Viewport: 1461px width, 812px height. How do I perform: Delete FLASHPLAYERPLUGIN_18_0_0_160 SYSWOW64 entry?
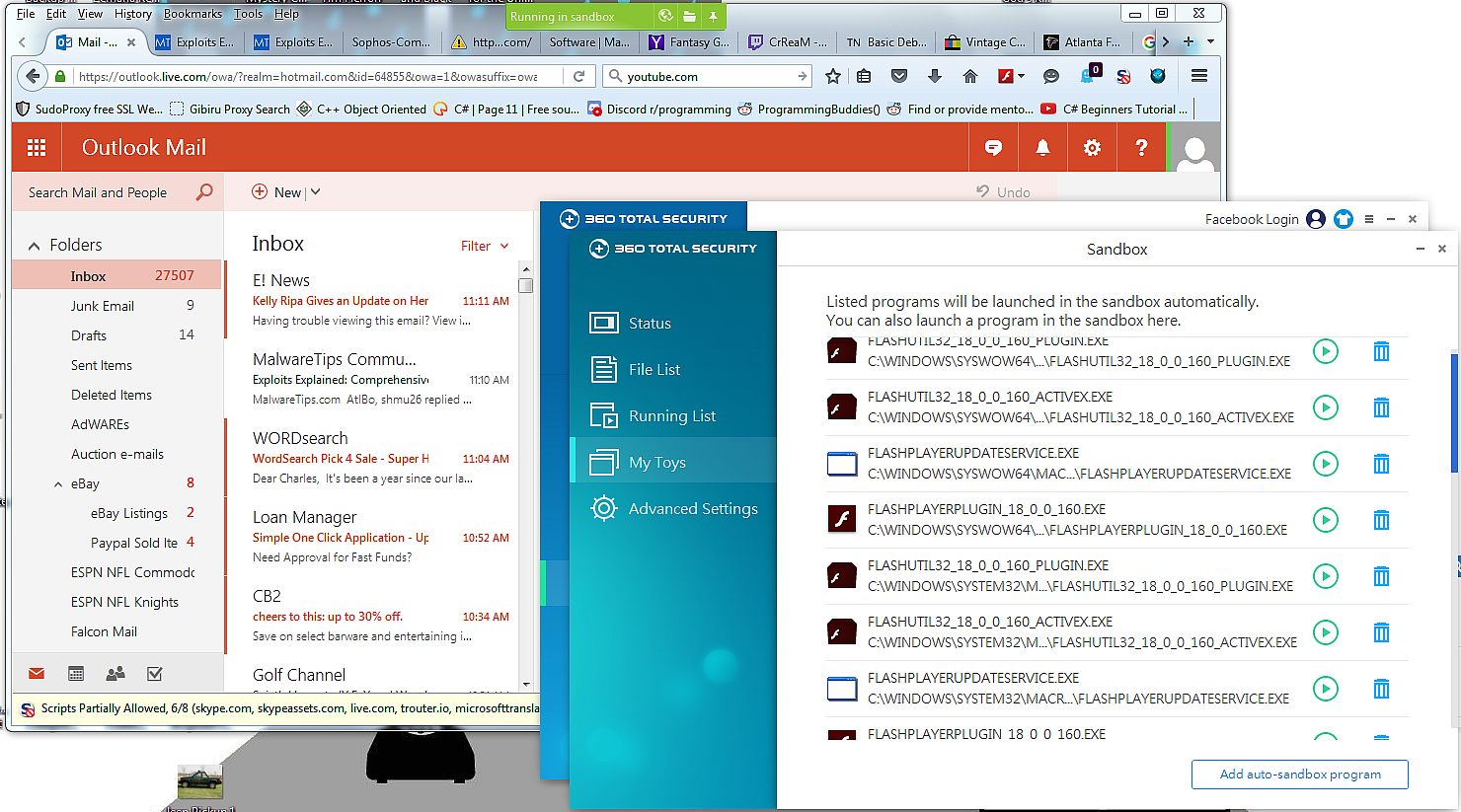1381,520
